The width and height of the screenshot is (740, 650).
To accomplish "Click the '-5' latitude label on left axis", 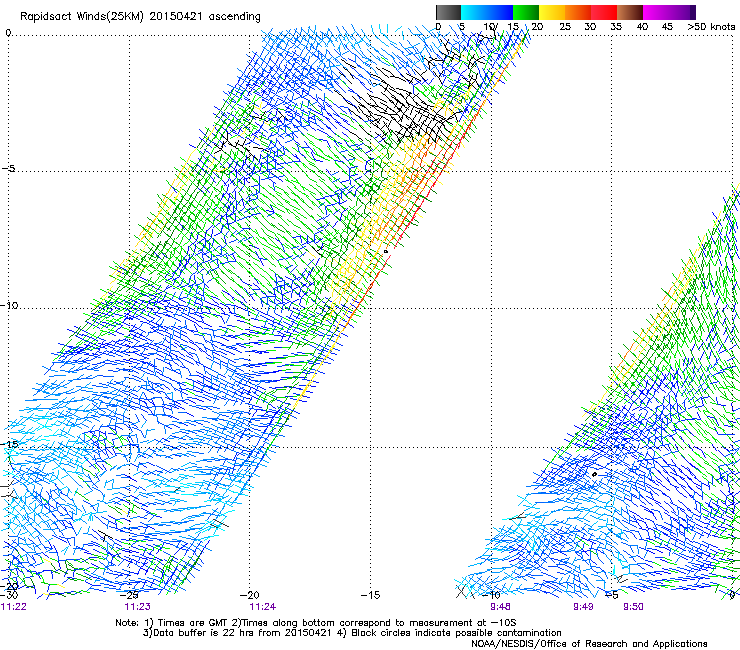I will pos(9,168).
